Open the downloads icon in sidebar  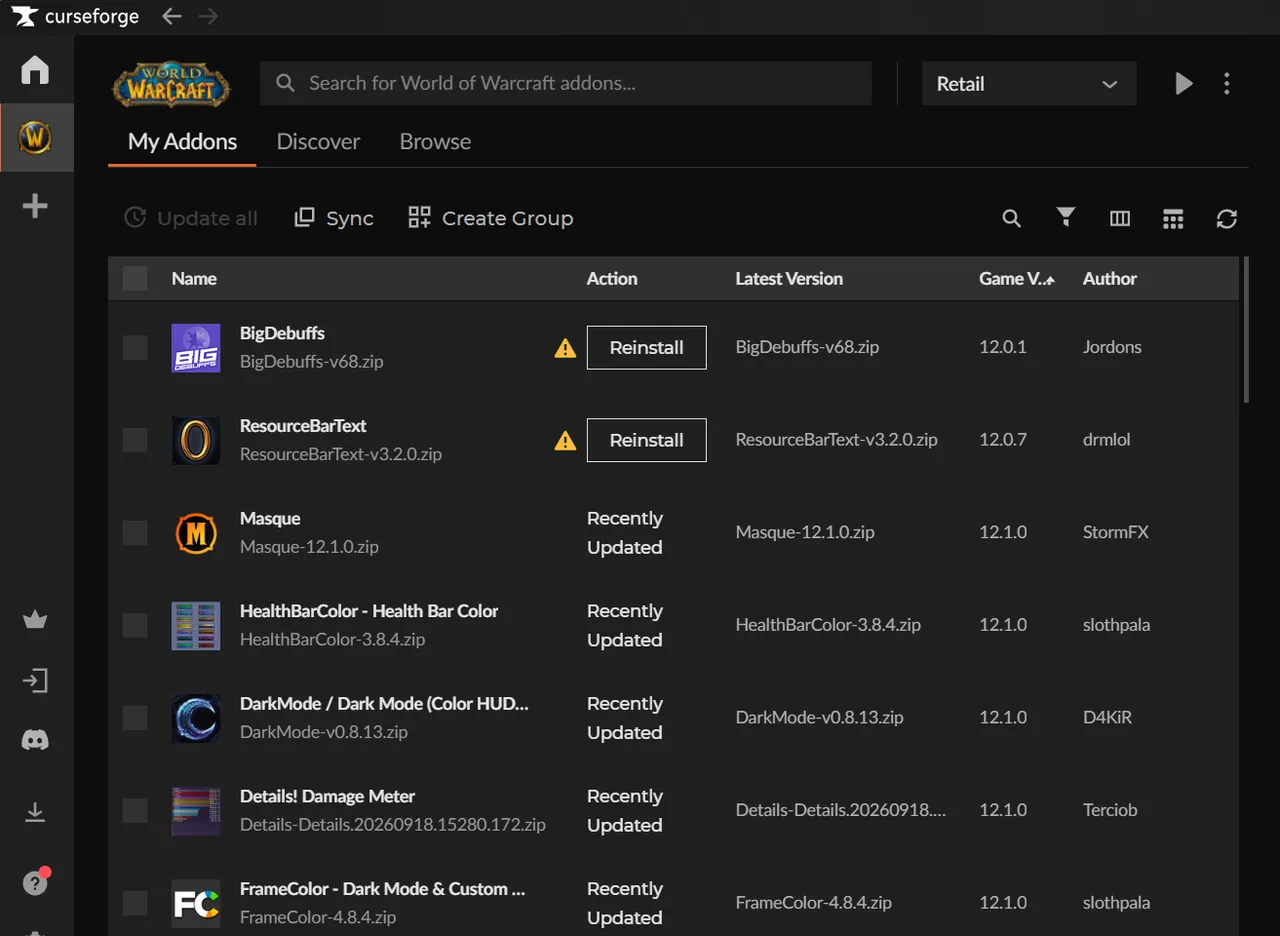pos(35,812)
